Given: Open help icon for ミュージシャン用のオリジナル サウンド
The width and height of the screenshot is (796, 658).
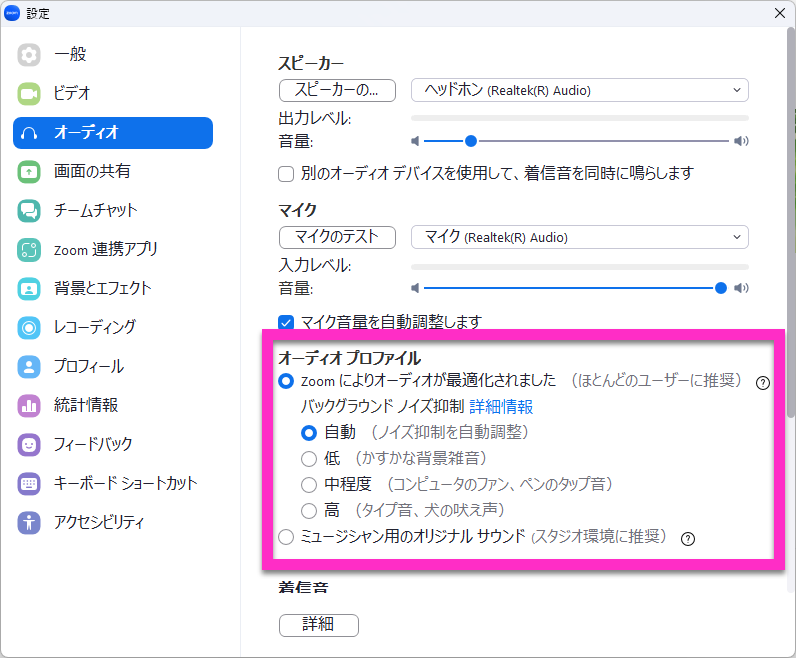Looking at the screenshot, I should [687, 539].
